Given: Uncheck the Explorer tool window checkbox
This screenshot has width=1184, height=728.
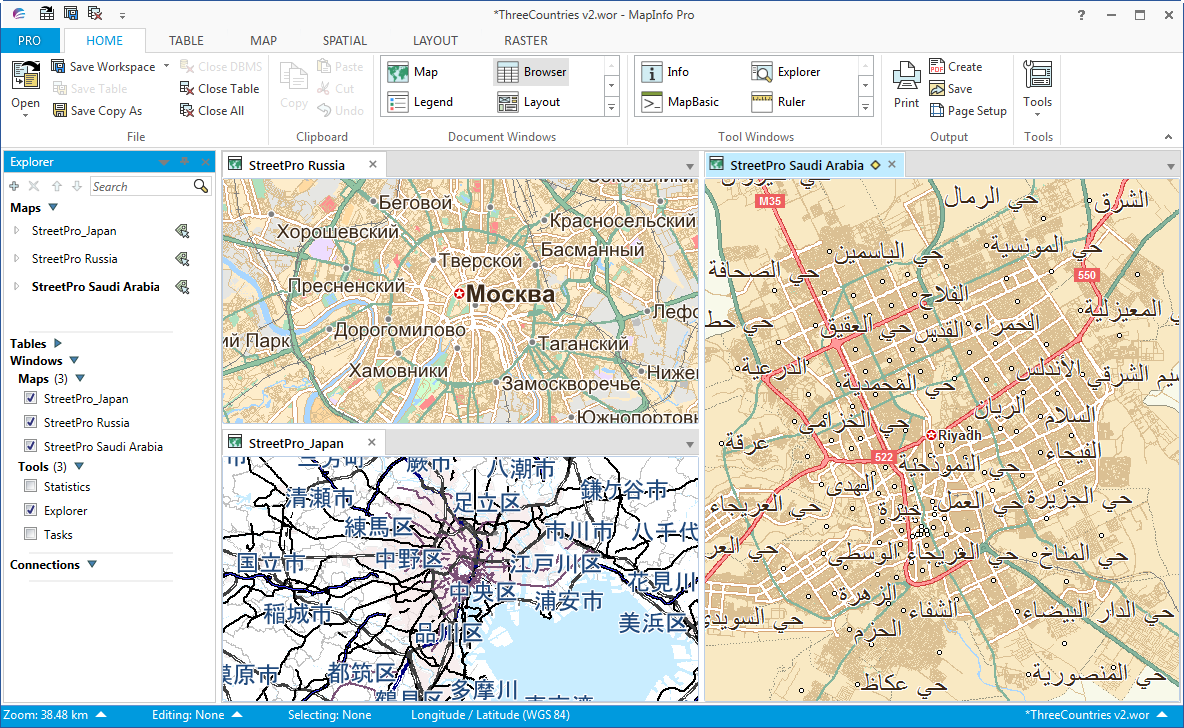Looking at the screenshot, I should point(30,510).
